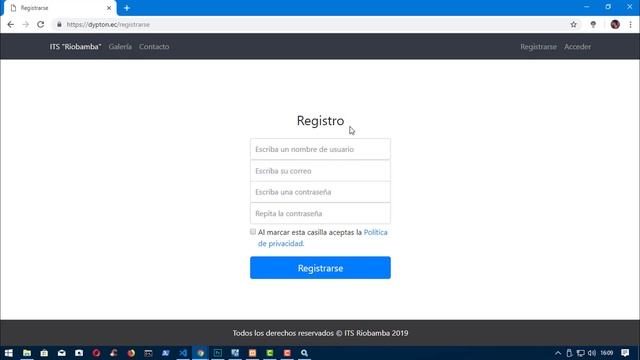Open the Windows Start menu
Screen dimensions: 640x360
9,353
